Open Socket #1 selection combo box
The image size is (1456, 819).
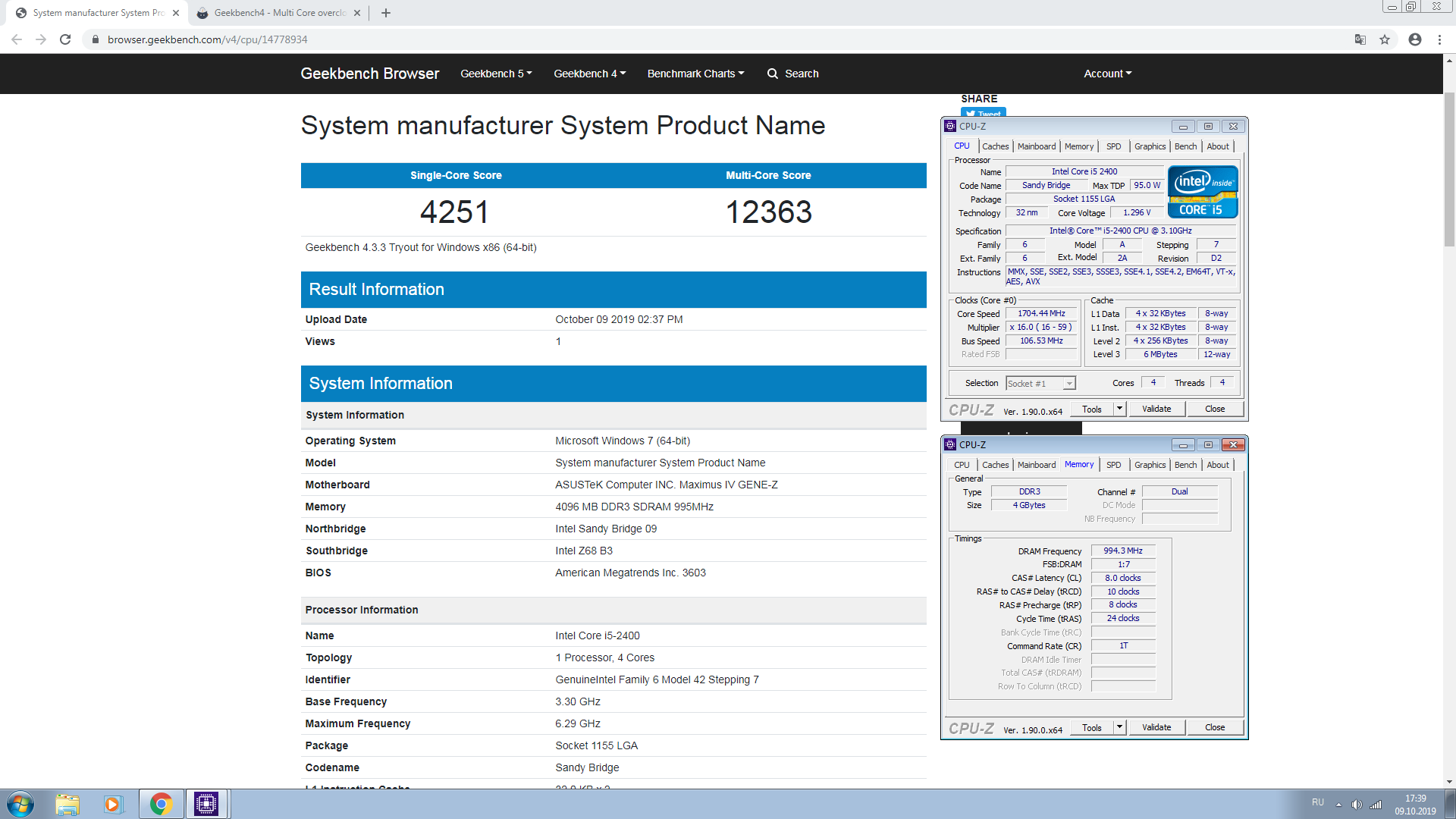1040,384
